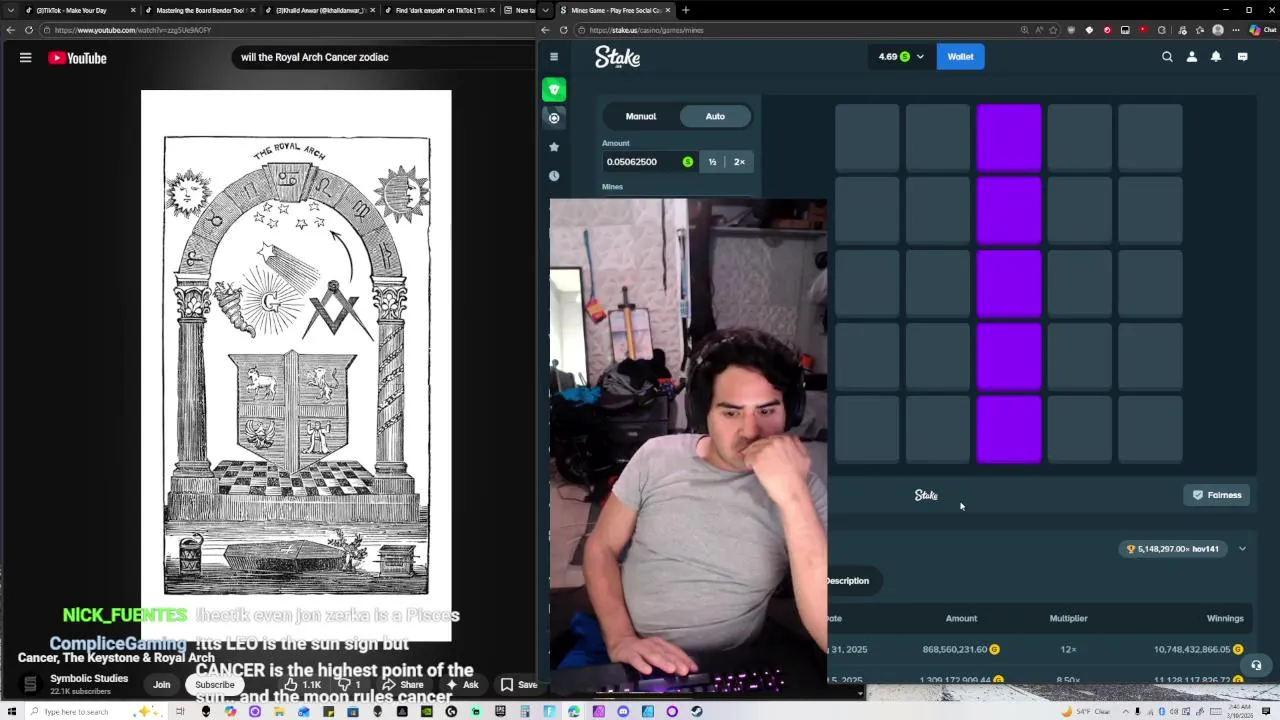The height and width of the screenshot is (720, 1280).
Task: Click the 12× multiplier cell
Action: (x=1068, y=649)
